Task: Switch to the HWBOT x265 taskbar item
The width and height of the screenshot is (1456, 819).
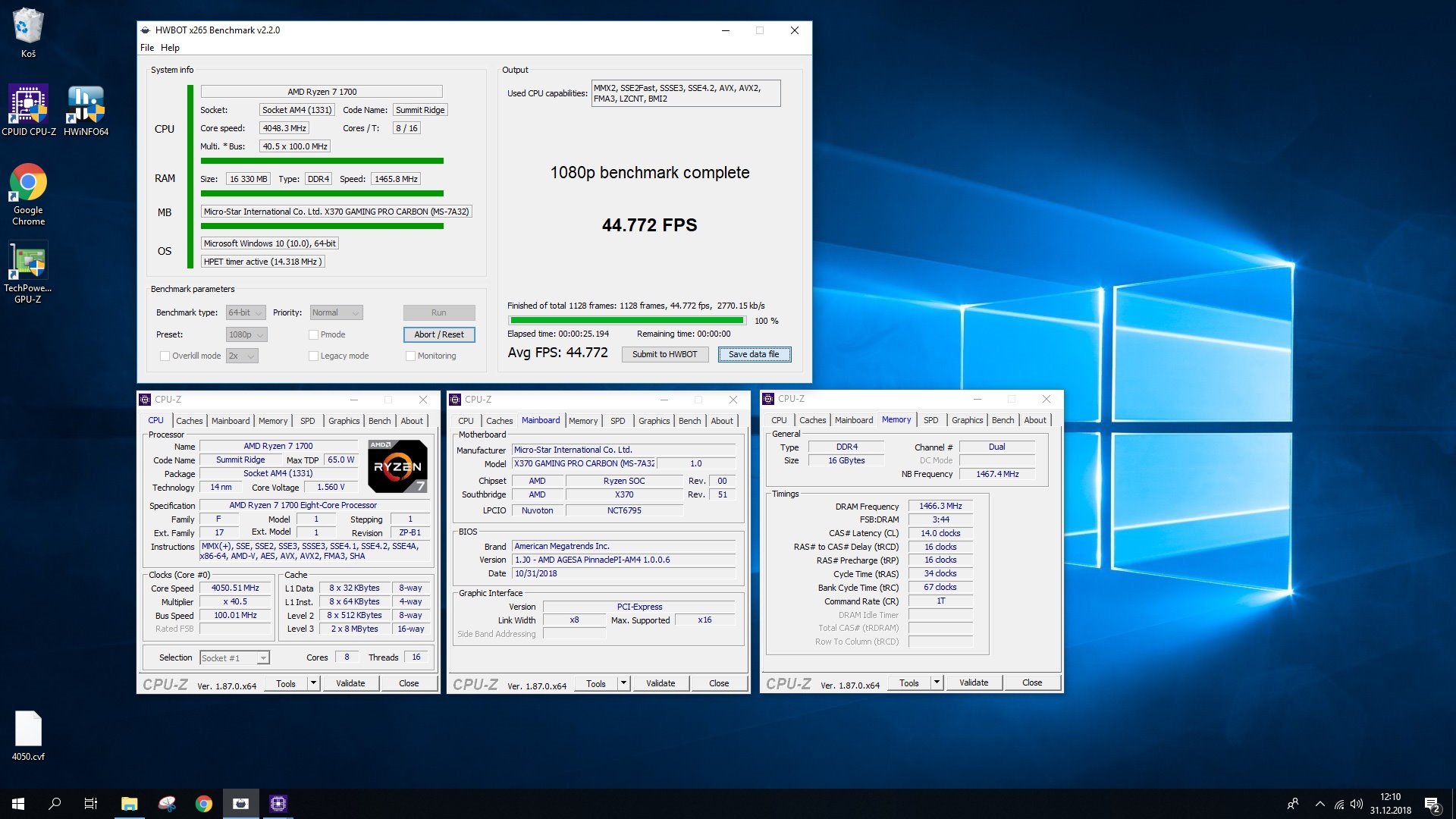Action: tap(241, 804)
